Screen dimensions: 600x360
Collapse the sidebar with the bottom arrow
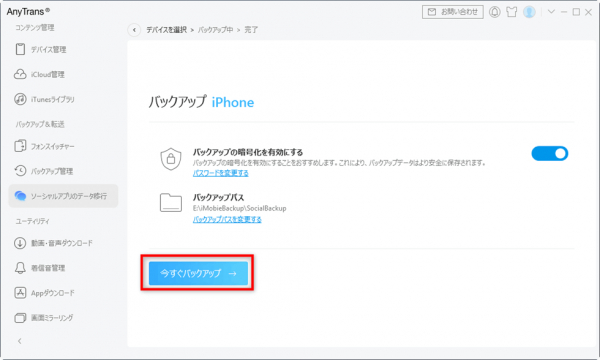click(x=20, y=341)
